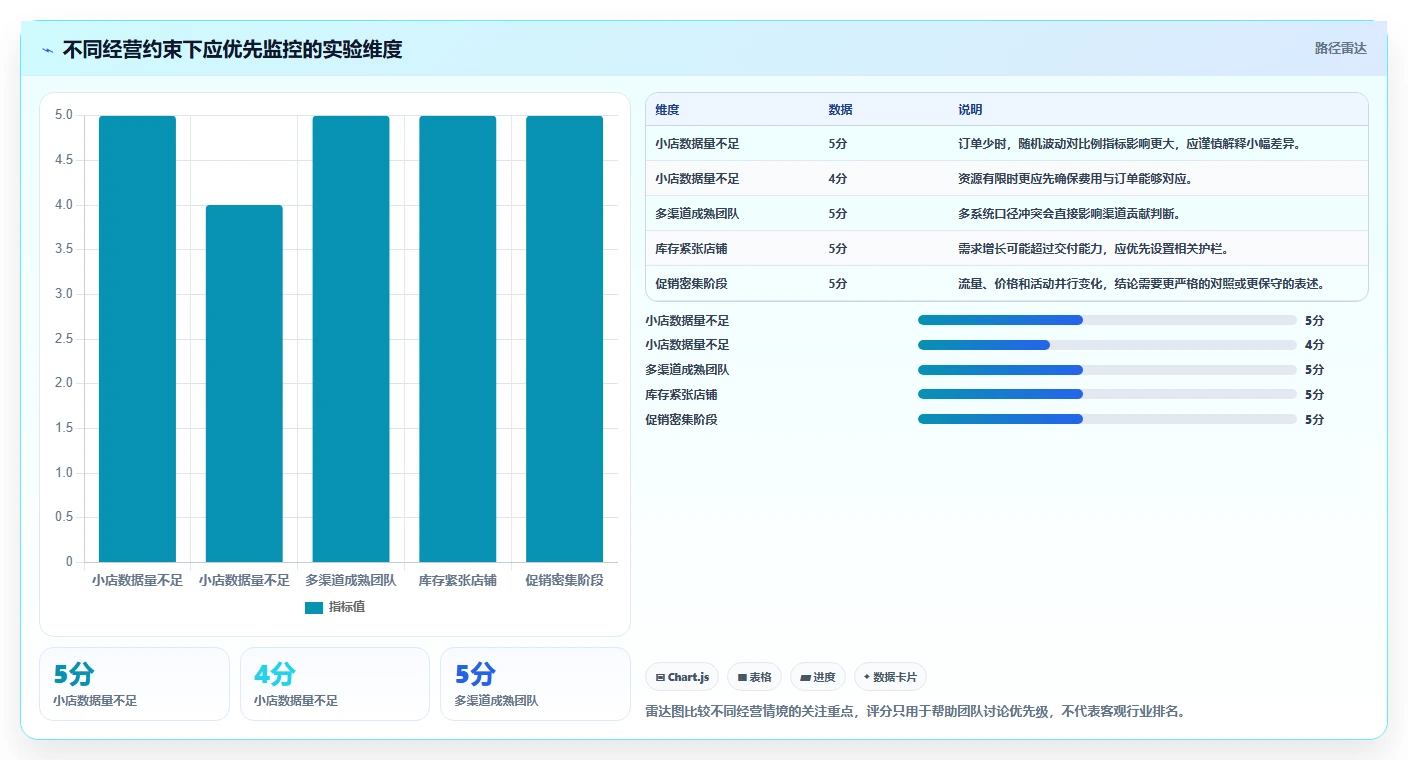Screen dimensions: 1408x760
Task: Click the chart bar for 库存紧张店铺
Action: (x=458, y=338)
